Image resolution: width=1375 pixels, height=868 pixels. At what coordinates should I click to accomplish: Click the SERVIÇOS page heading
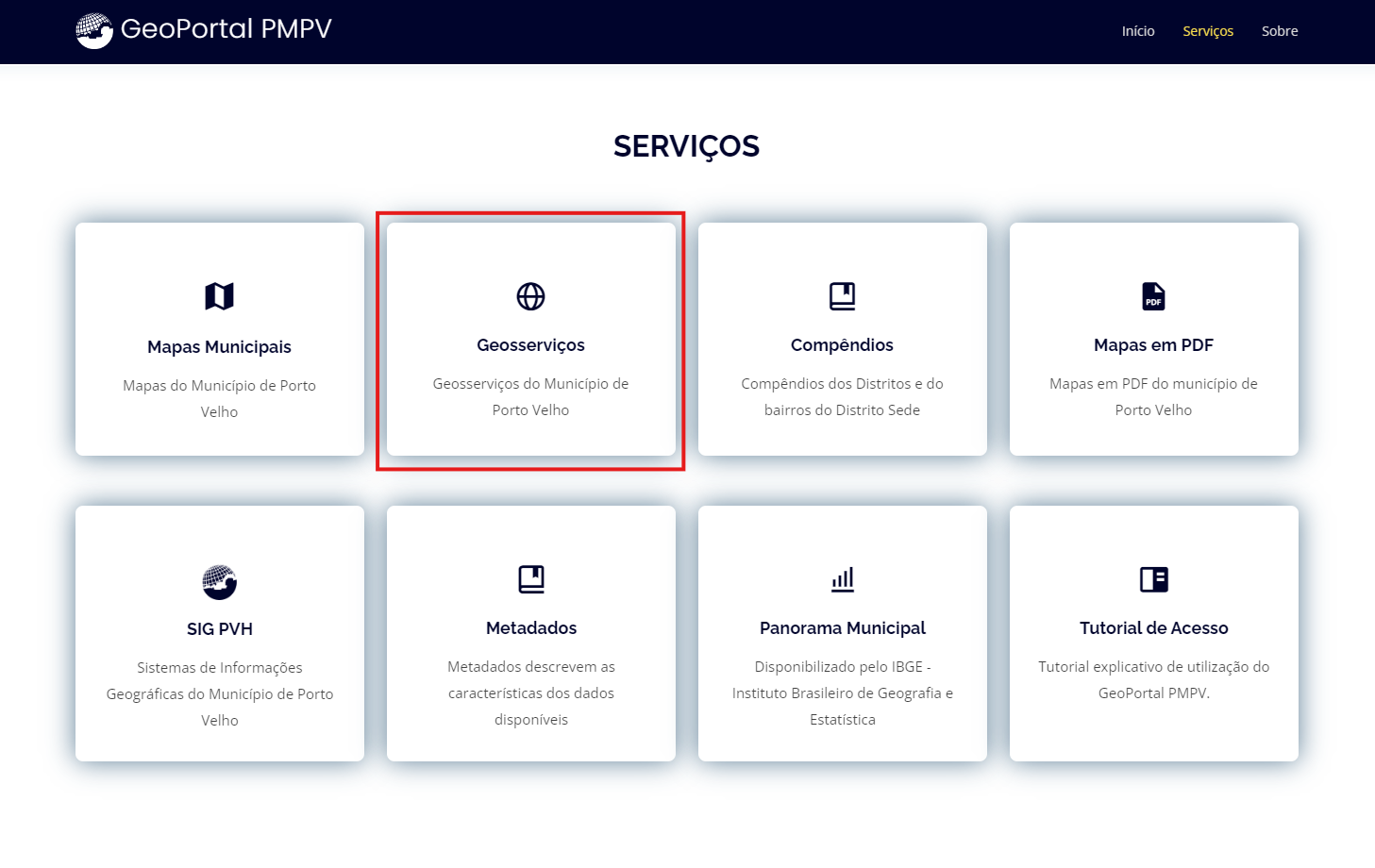pyautogui.click(x=686, y=146)
